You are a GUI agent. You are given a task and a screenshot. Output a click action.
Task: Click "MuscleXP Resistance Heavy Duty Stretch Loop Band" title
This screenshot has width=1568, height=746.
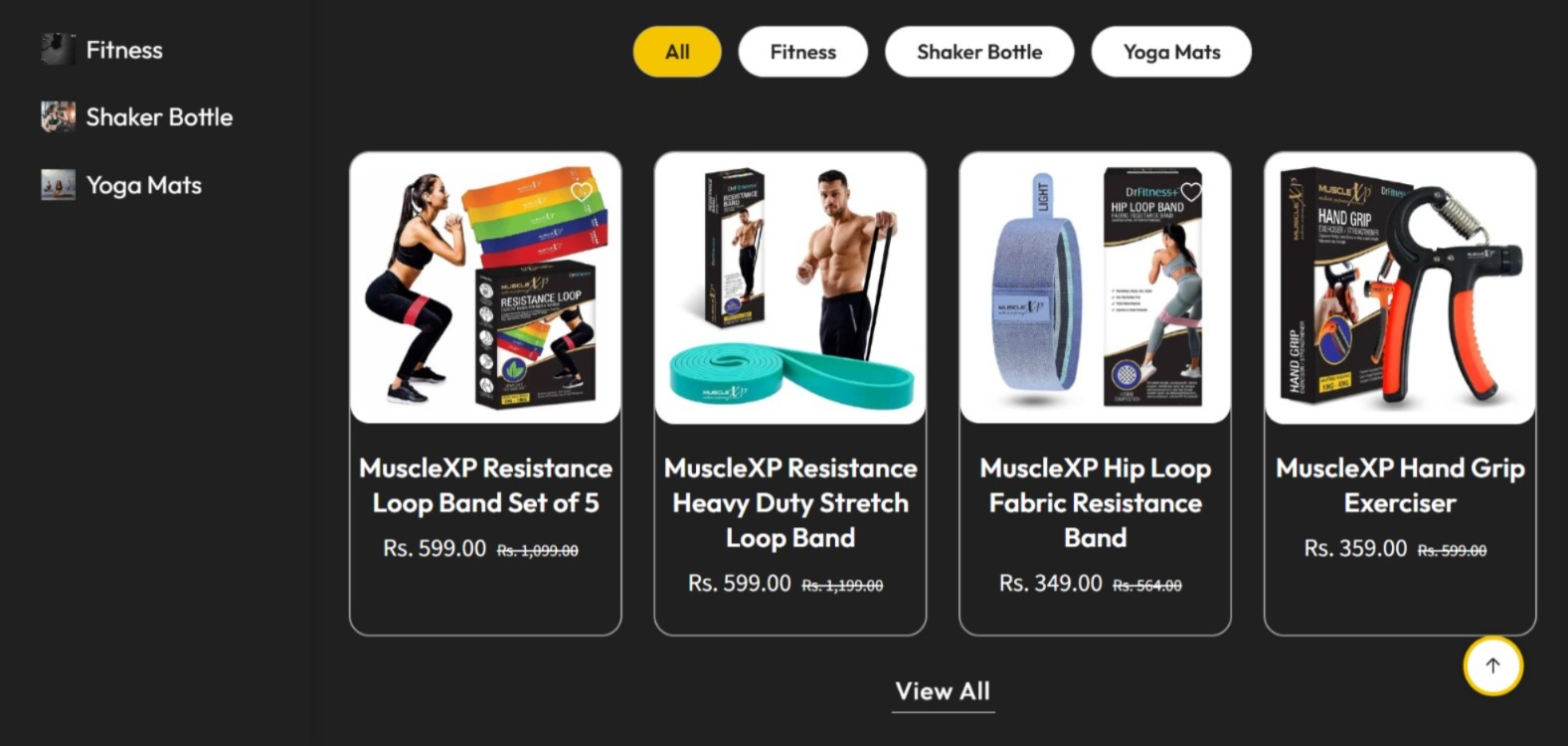tap(790, 502)
